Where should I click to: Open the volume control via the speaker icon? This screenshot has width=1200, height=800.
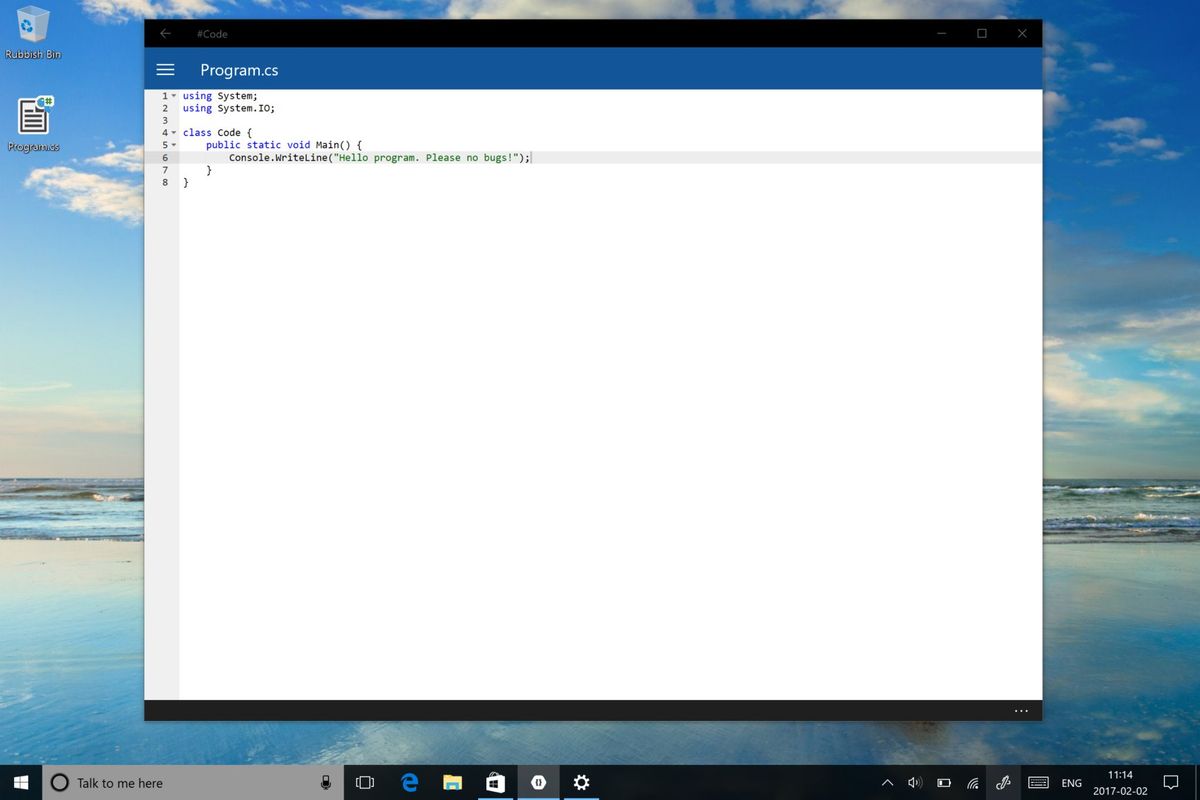tap(915, 783)
